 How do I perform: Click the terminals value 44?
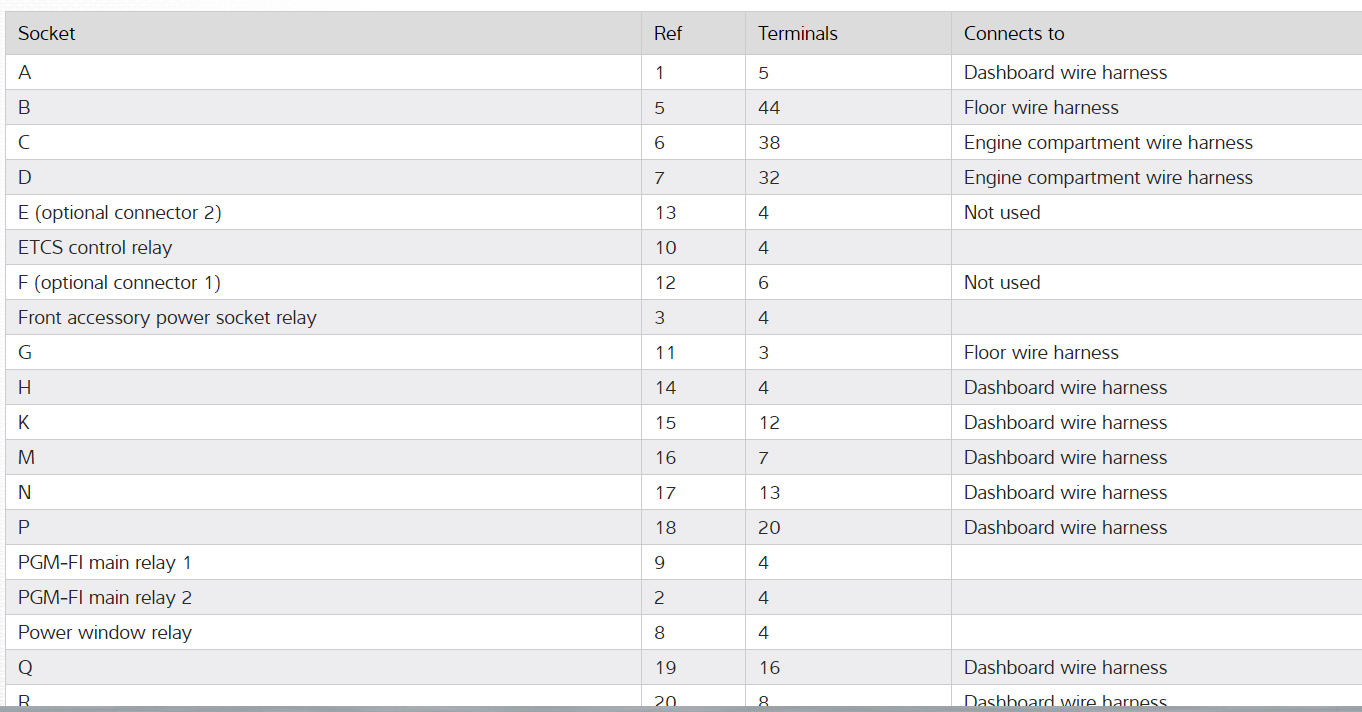(769, 108)
